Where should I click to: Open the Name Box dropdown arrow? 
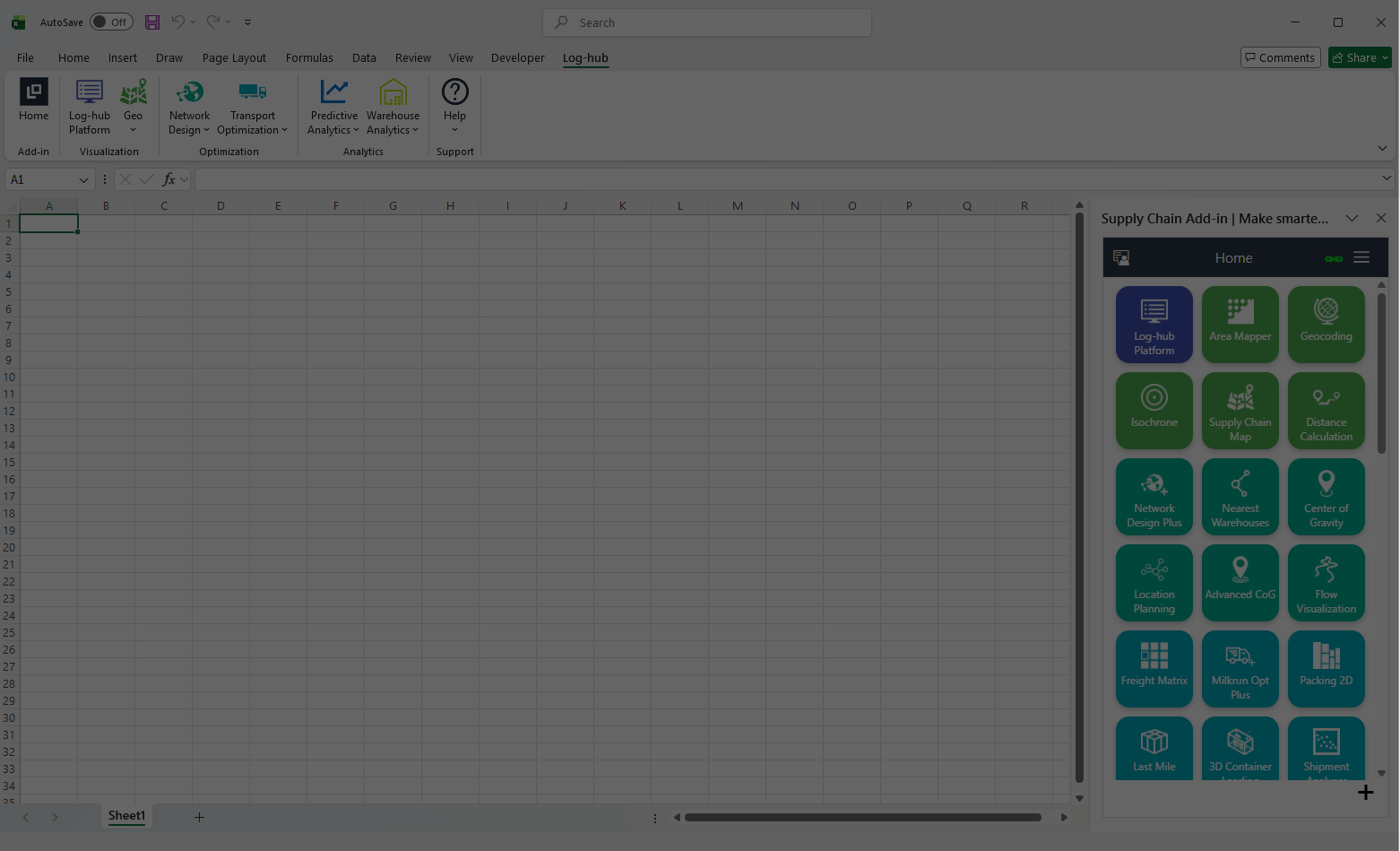pos(83,179)
